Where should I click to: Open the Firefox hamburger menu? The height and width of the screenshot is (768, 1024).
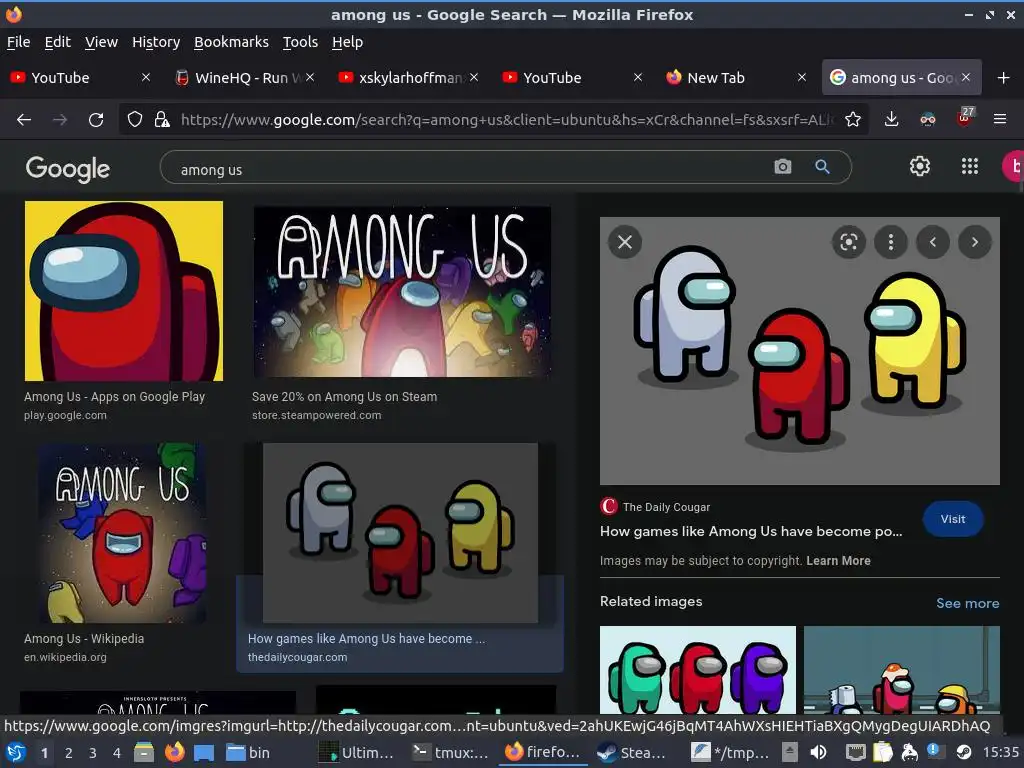tap(999, 120)
